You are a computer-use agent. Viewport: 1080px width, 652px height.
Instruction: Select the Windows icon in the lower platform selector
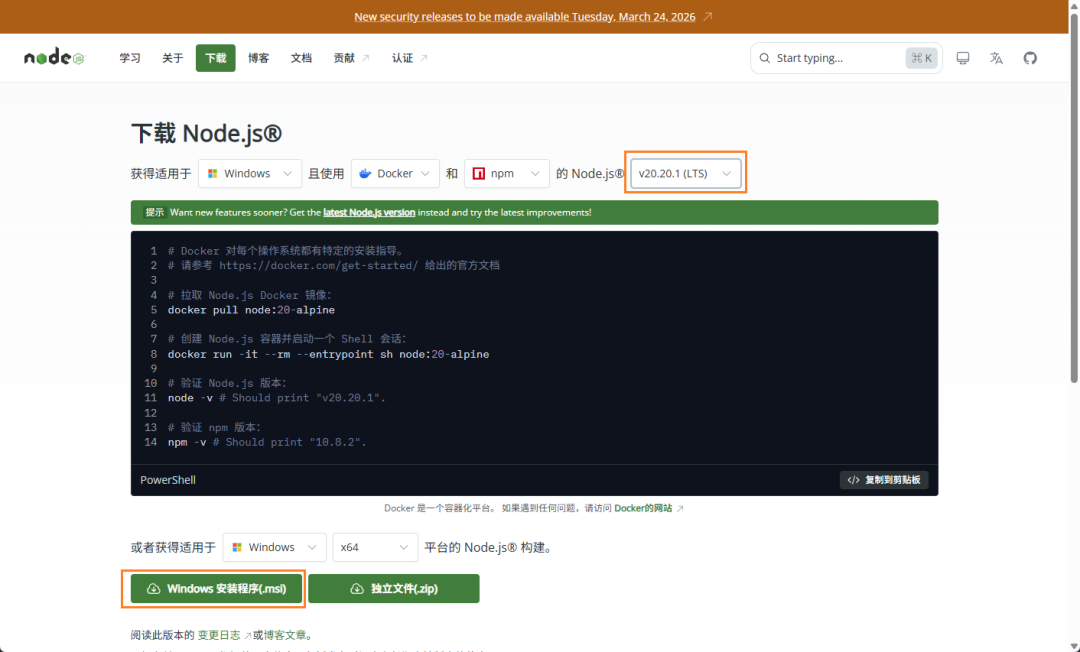[239, 547]
